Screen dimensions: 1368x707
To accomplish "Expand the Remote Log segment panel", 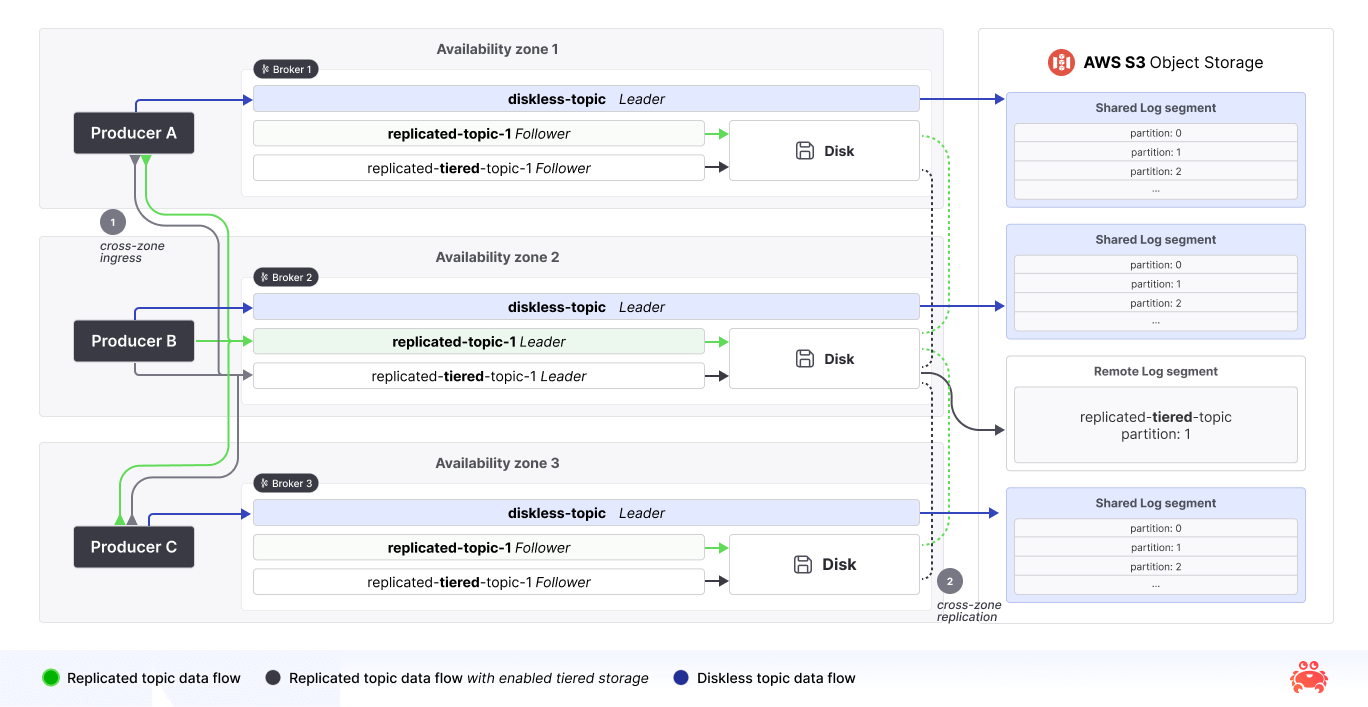I will (1155, 413).
